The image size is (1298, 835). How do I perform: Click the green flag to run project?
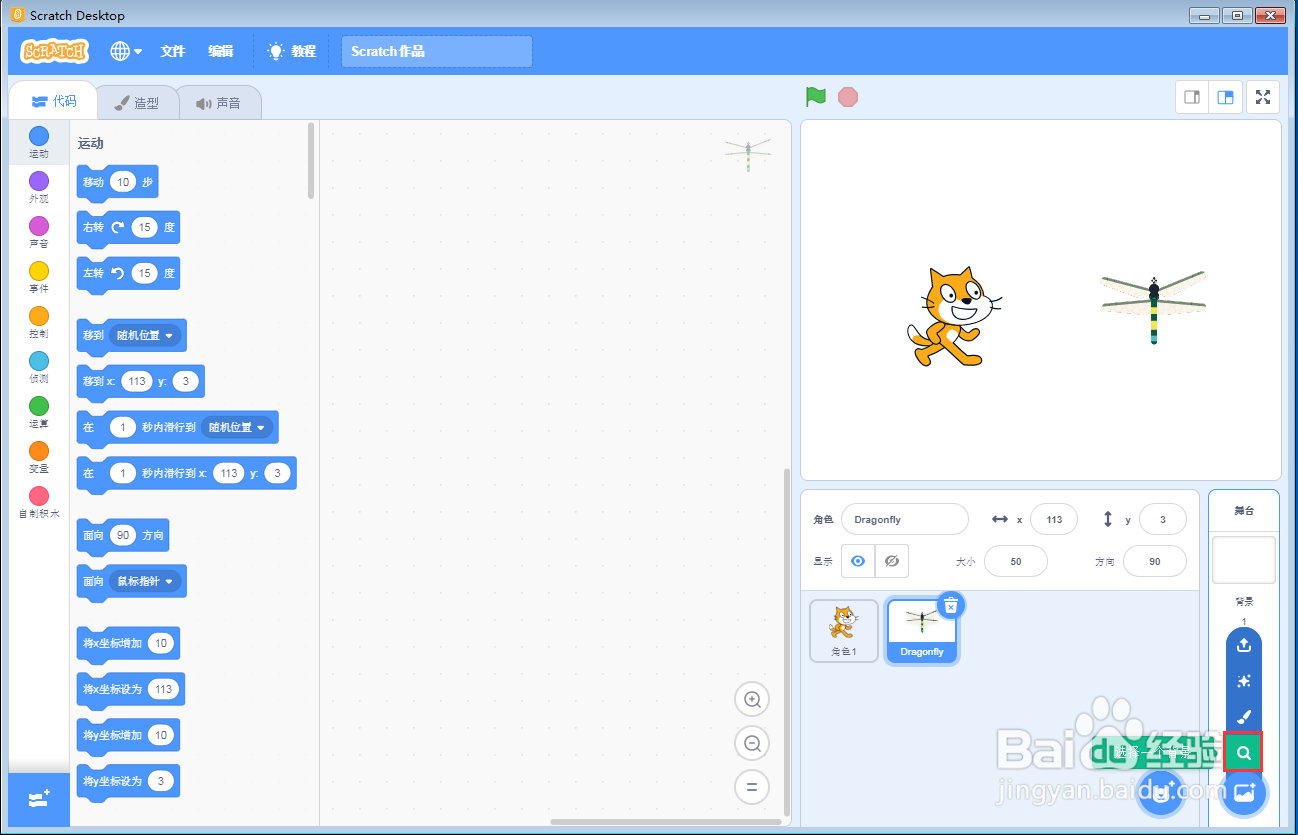pyautogui.click(x=816, y=96)
